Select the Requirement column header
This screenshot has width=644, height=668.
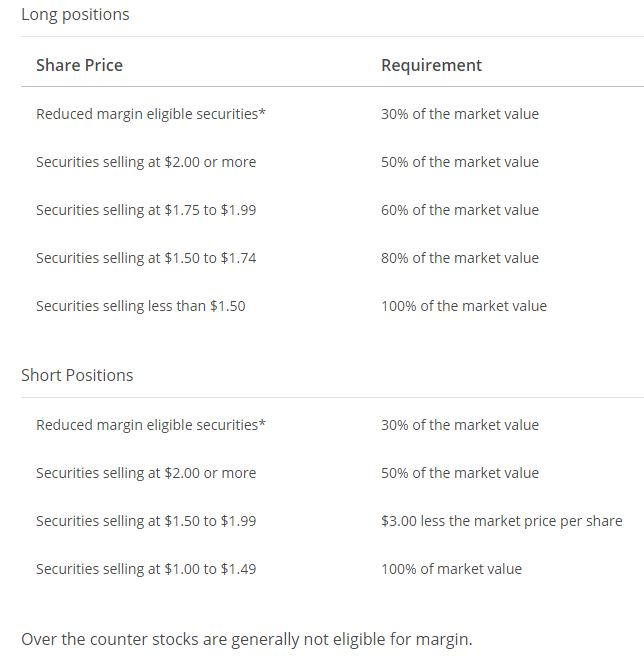click(431, 65)
